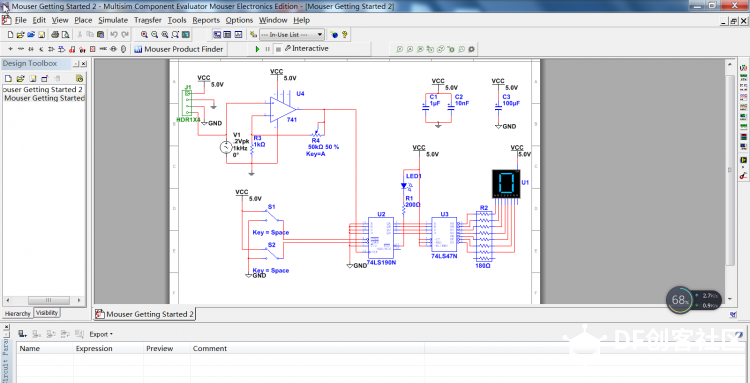
Task: Click the Preview column header
Action: coord(167,349)
